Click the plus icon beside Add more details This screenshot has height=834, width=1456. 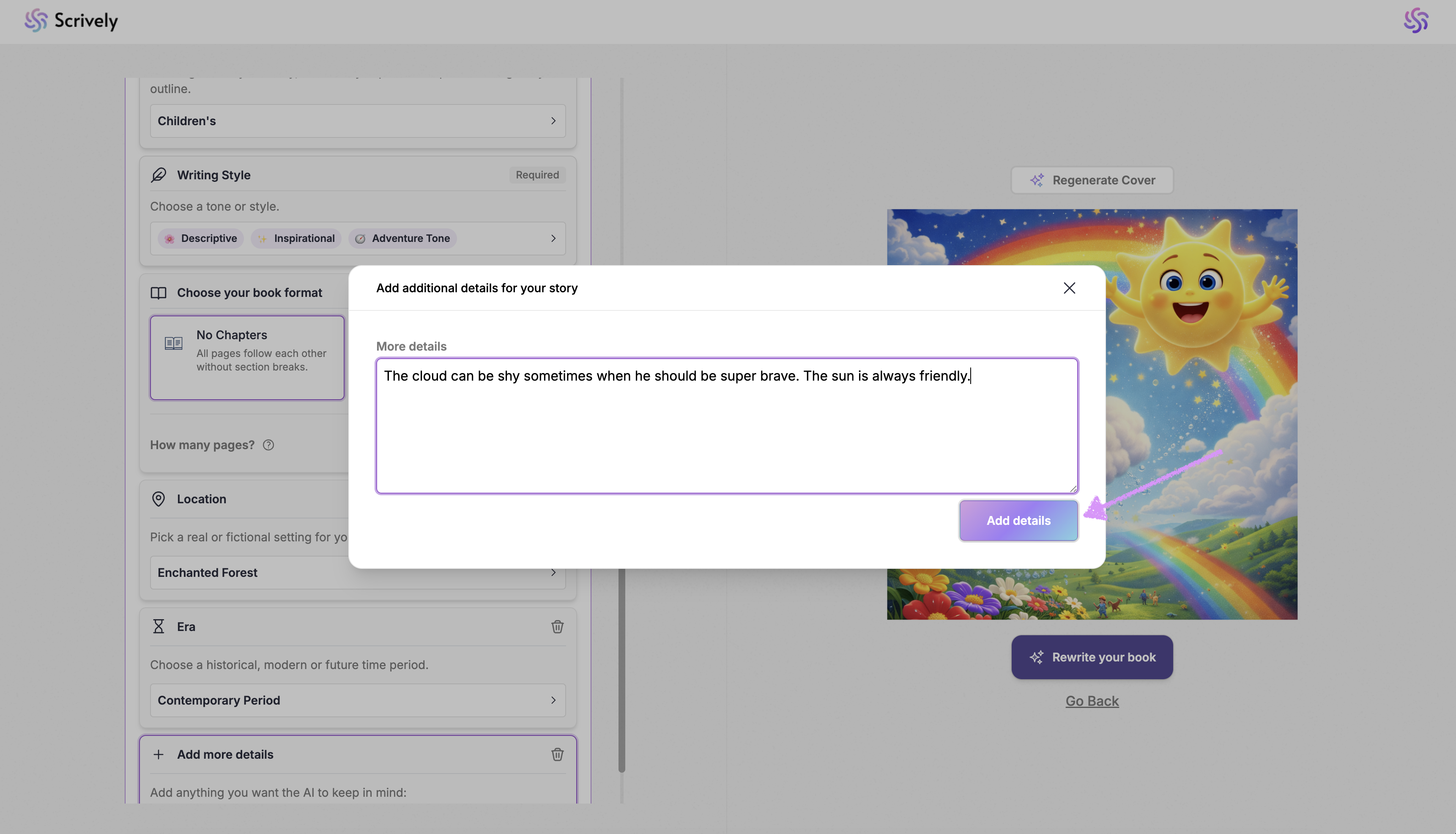pos(159,754)
